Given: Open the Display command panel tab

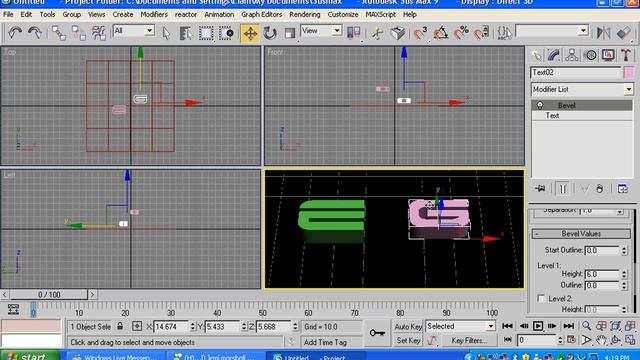Looking at the screenshot, I should coord(608,55).
